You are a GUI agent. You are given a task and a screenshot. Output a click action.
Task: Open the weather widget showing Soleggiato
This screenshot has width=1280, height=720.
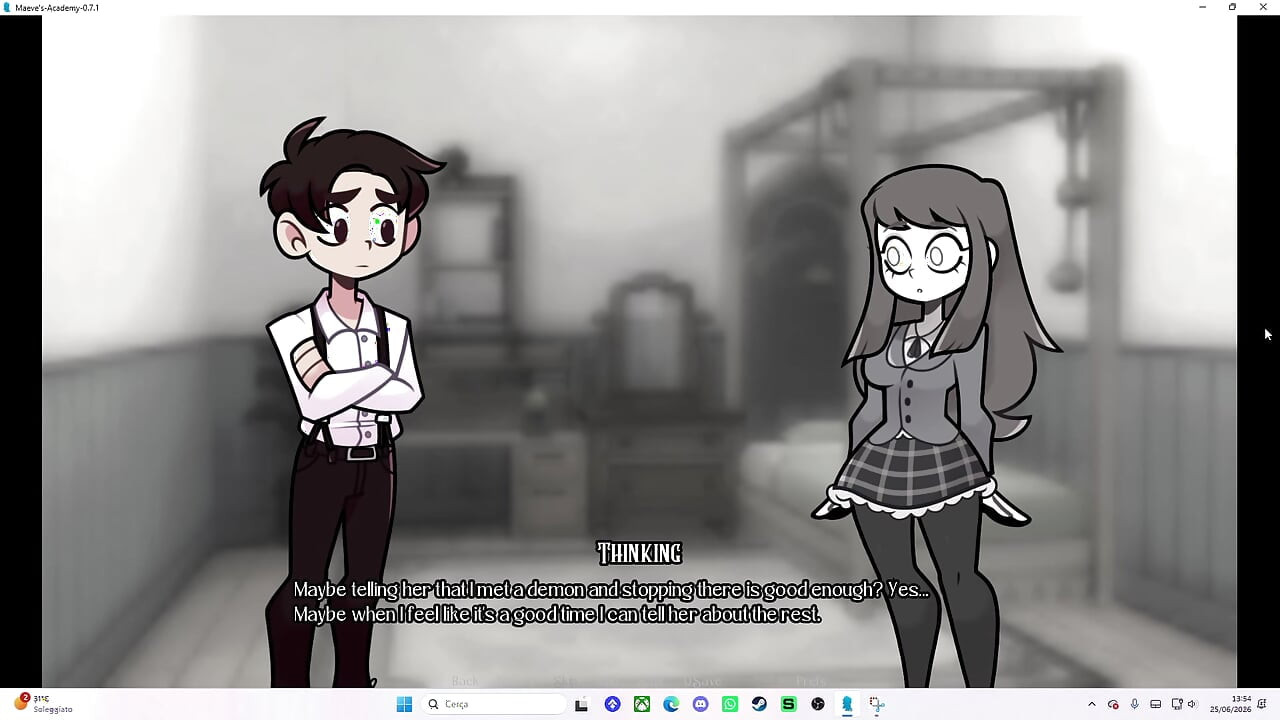pyautogui.click(x=43, y=704)
